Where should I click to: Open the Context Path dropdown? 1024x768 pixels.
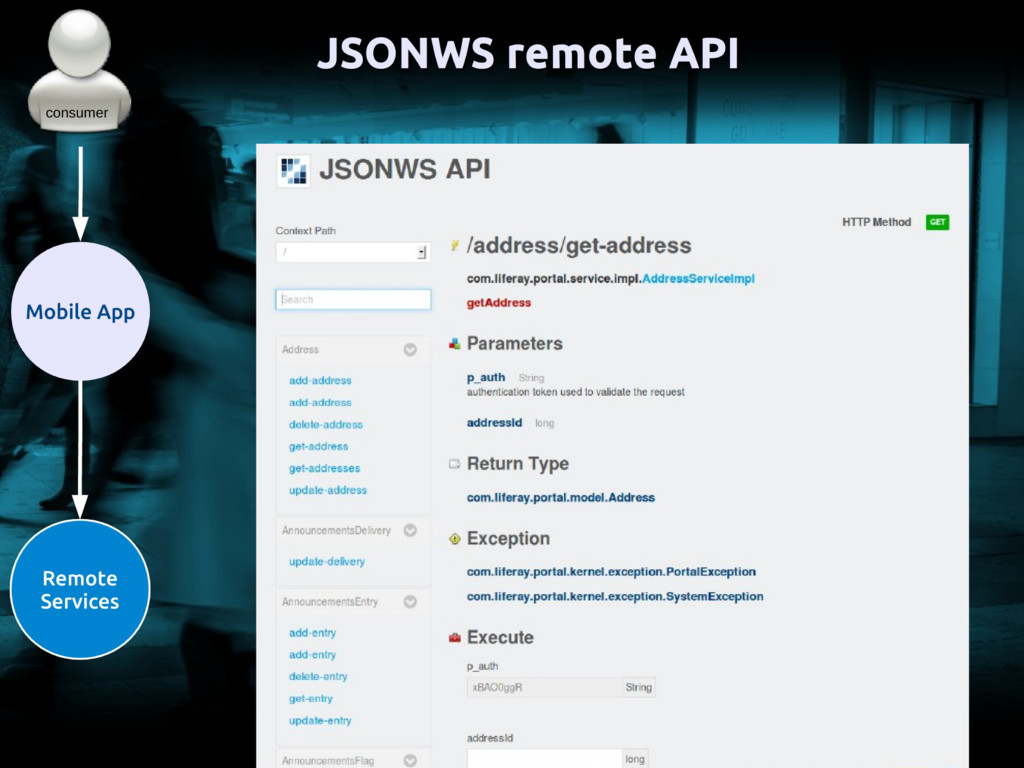point(353,252)
